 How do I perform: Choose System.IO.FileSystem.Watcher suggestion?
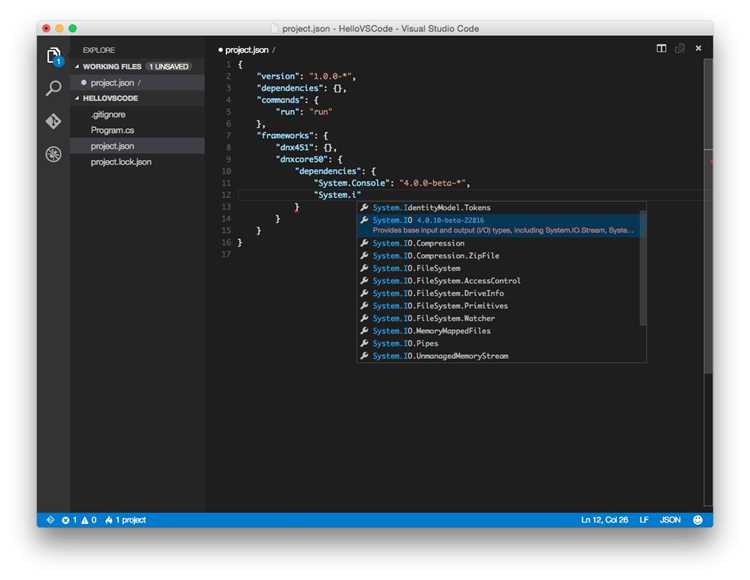[x=500, y=318]
